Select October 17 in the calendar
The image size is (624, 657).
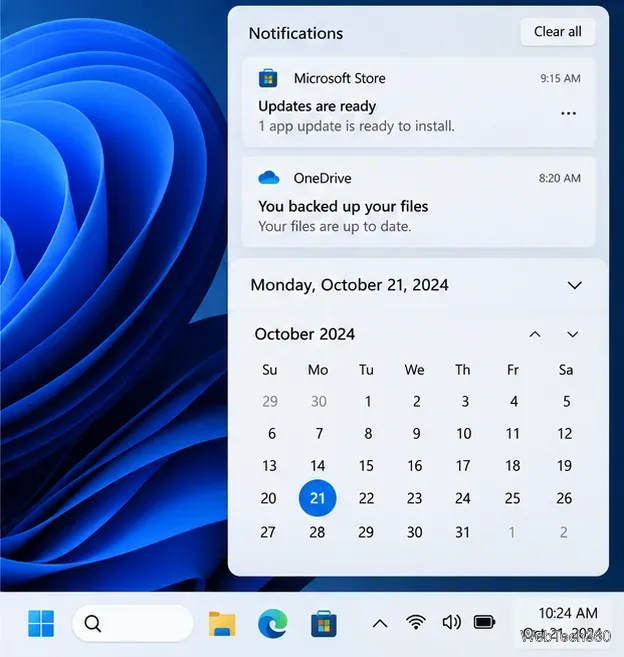(x=463, y=466)
